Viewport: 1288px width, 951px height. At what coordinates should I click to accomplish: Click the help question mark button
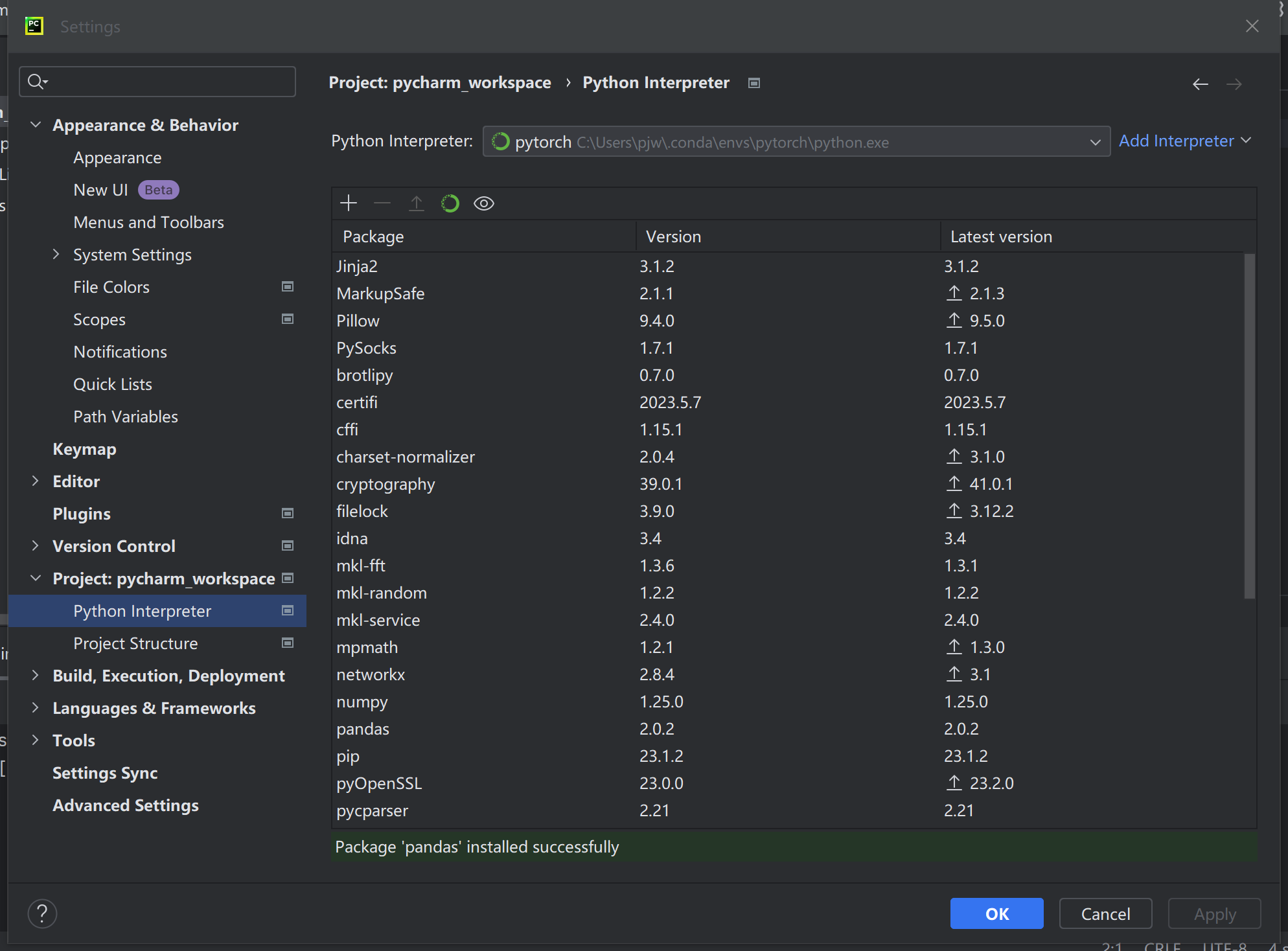click(43, 913)
